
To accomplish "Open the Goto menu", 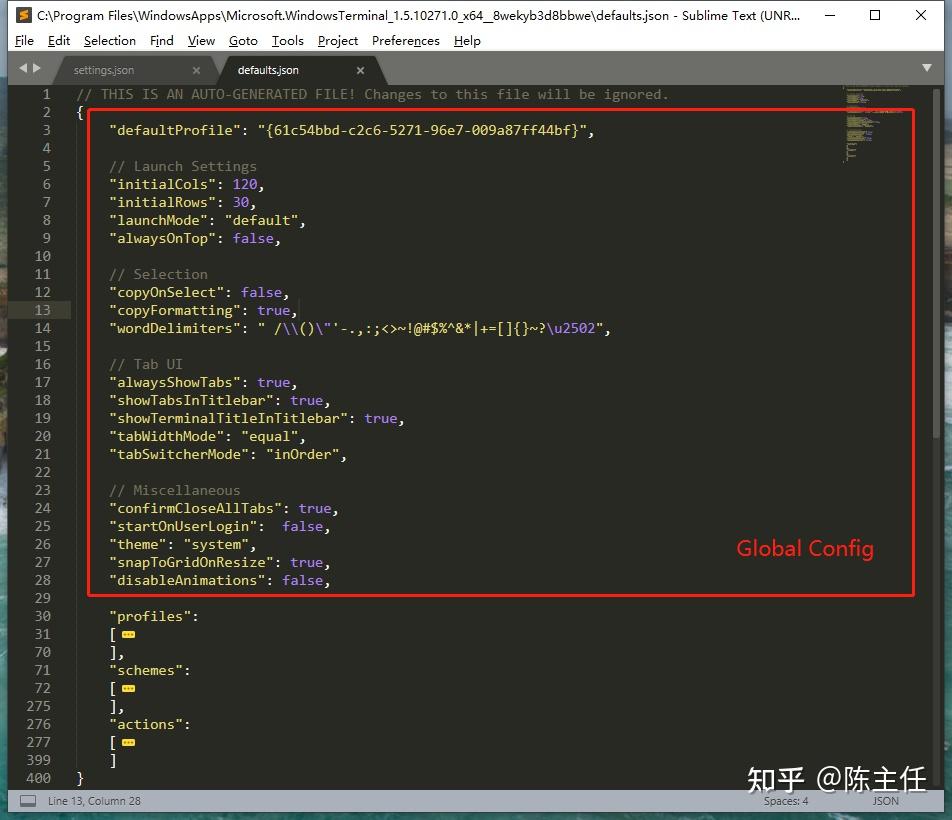I will coord(243,41).
